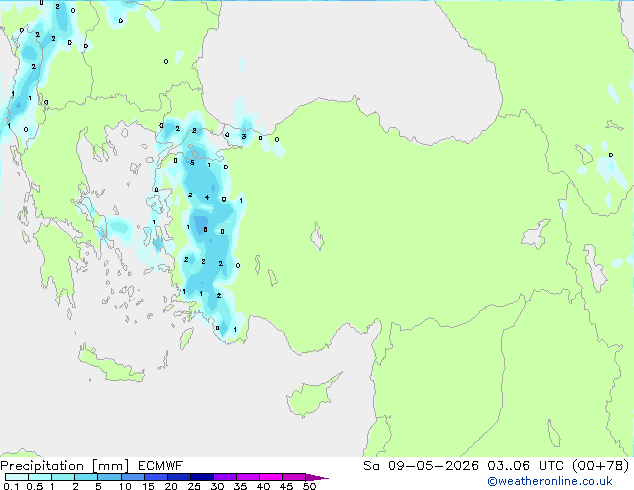The height and width of the screenshot is (490, 634).
Task: Select the 15–20 mm legend color swatch
Action: pos(155,477)
